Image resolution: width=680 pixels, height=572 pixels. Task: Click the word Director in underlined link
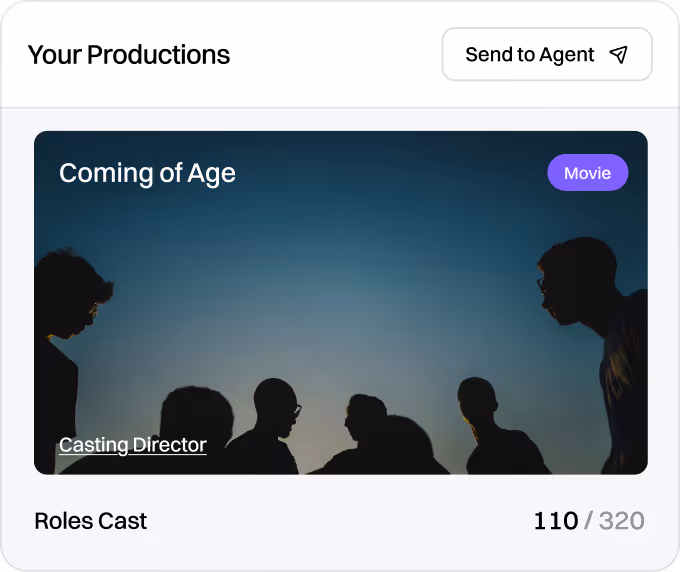pos(170,445)
